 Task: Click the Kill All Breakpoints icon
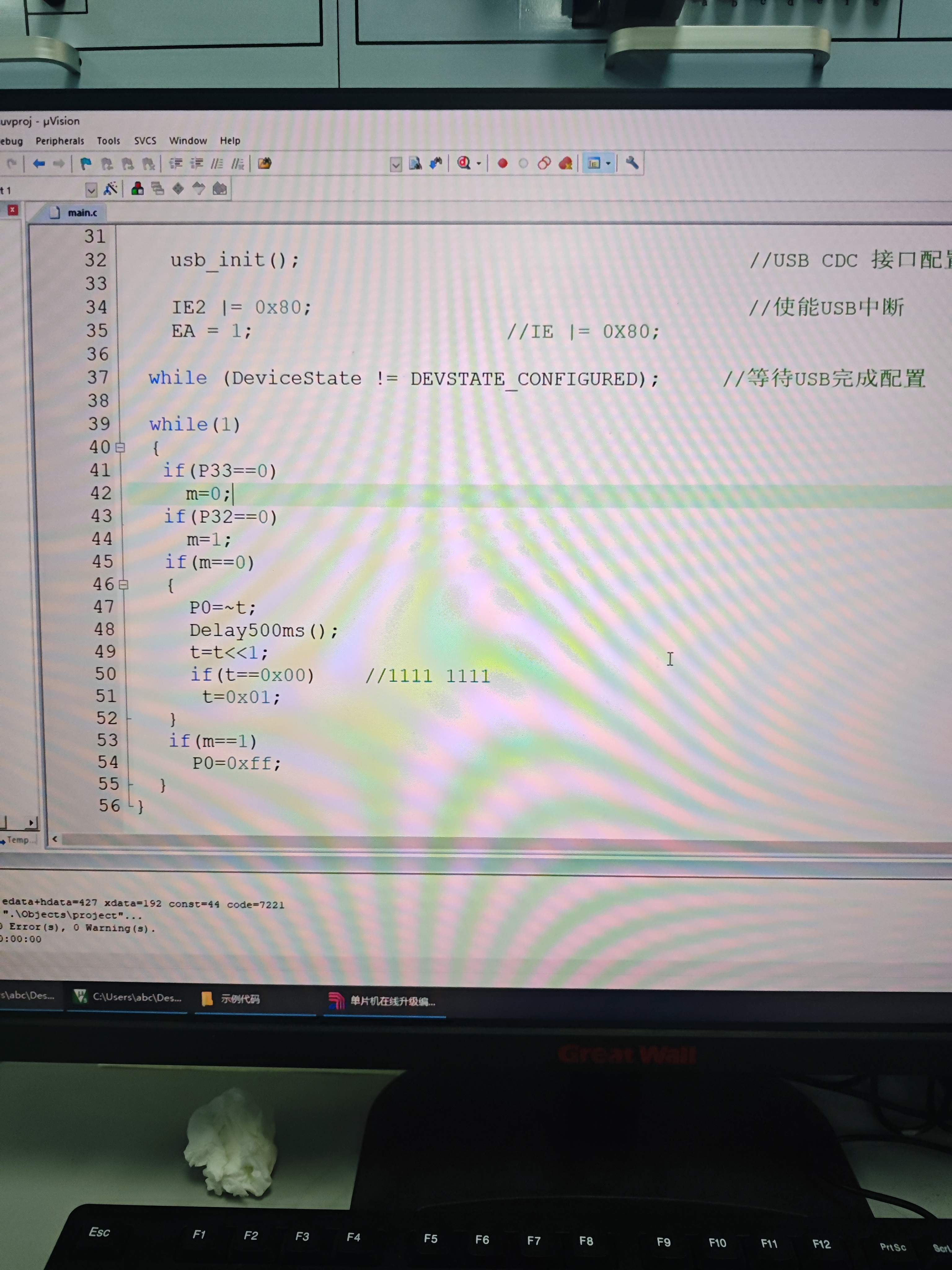point(565,164)
